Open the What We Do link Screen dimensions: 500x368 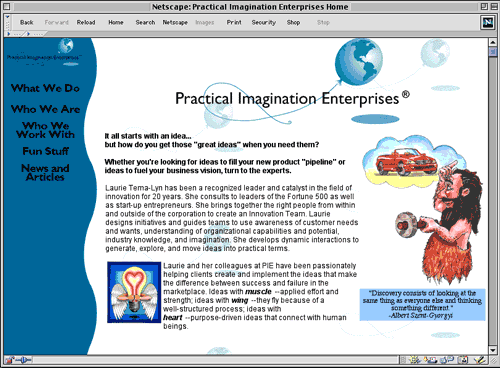coord(45,88)
